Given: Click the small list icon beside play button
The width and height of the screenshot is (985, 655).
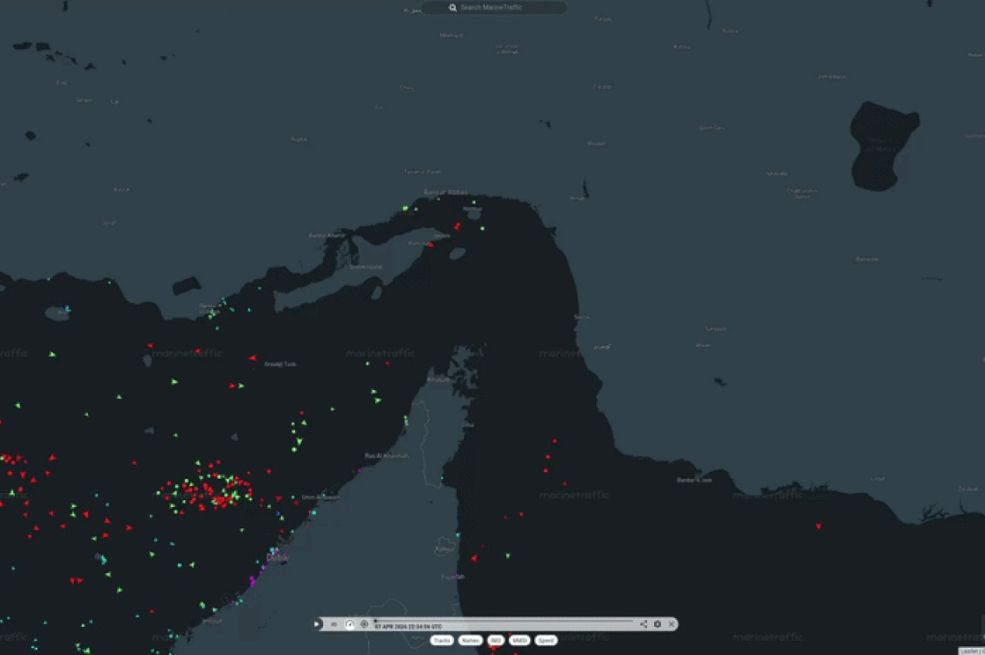Looking at the screenshot, I should [x=334, y=624].
